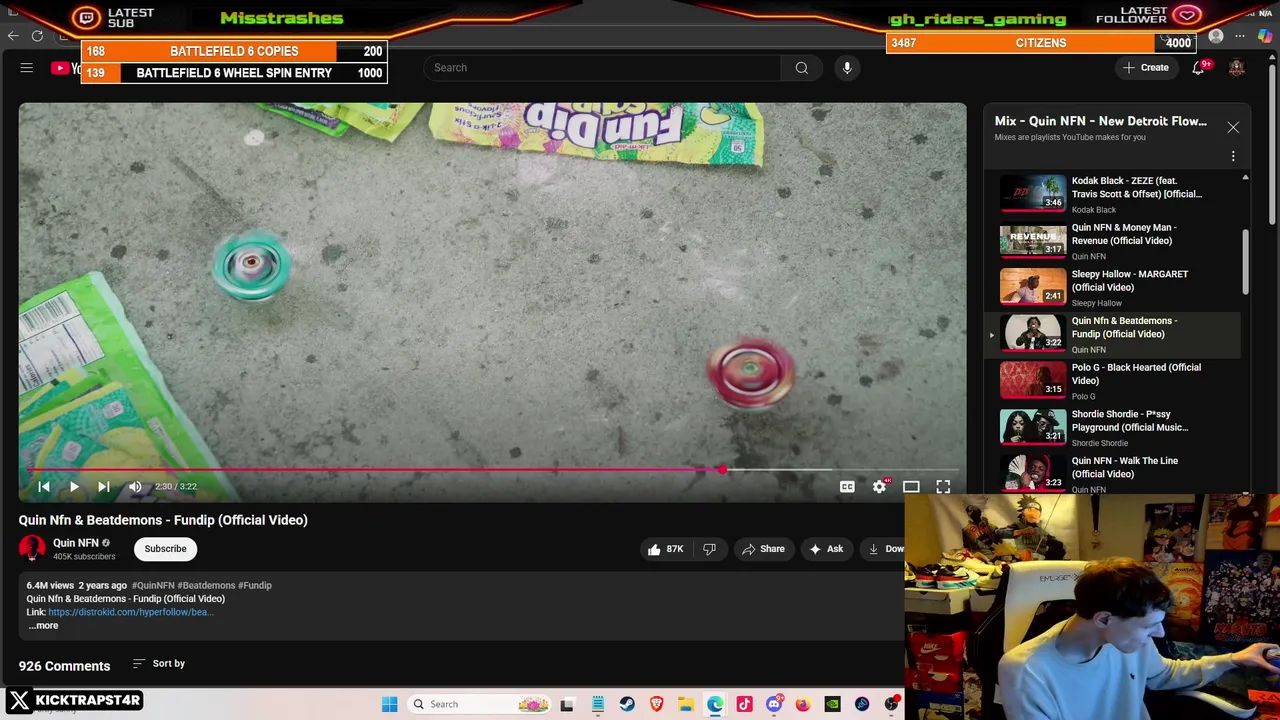The image size is (1280, 720).
Task: Mute the video player volume
Action: 135,487
